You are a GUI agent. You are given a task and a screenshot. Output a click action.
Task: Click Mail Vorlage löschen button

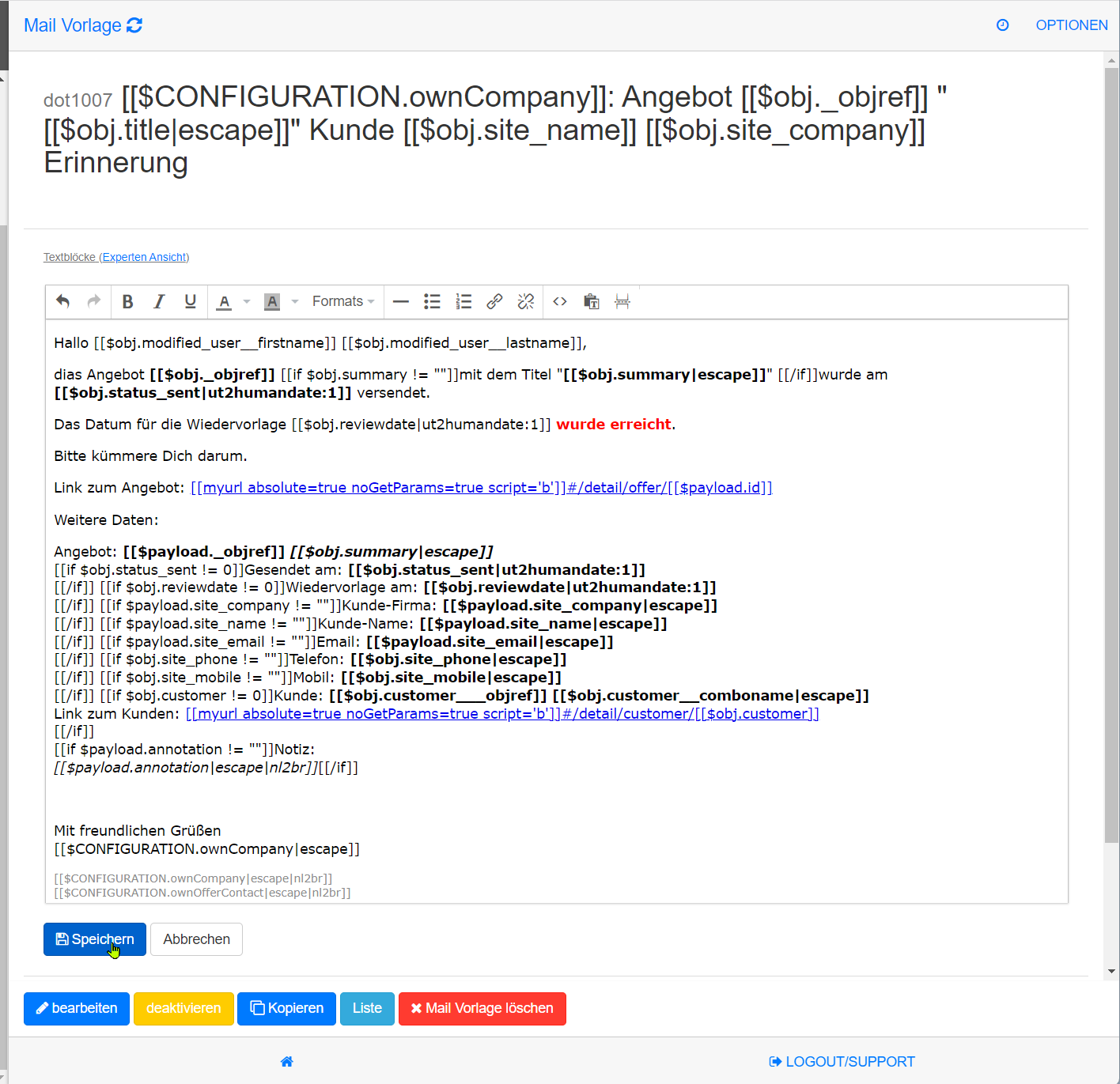482,1009
